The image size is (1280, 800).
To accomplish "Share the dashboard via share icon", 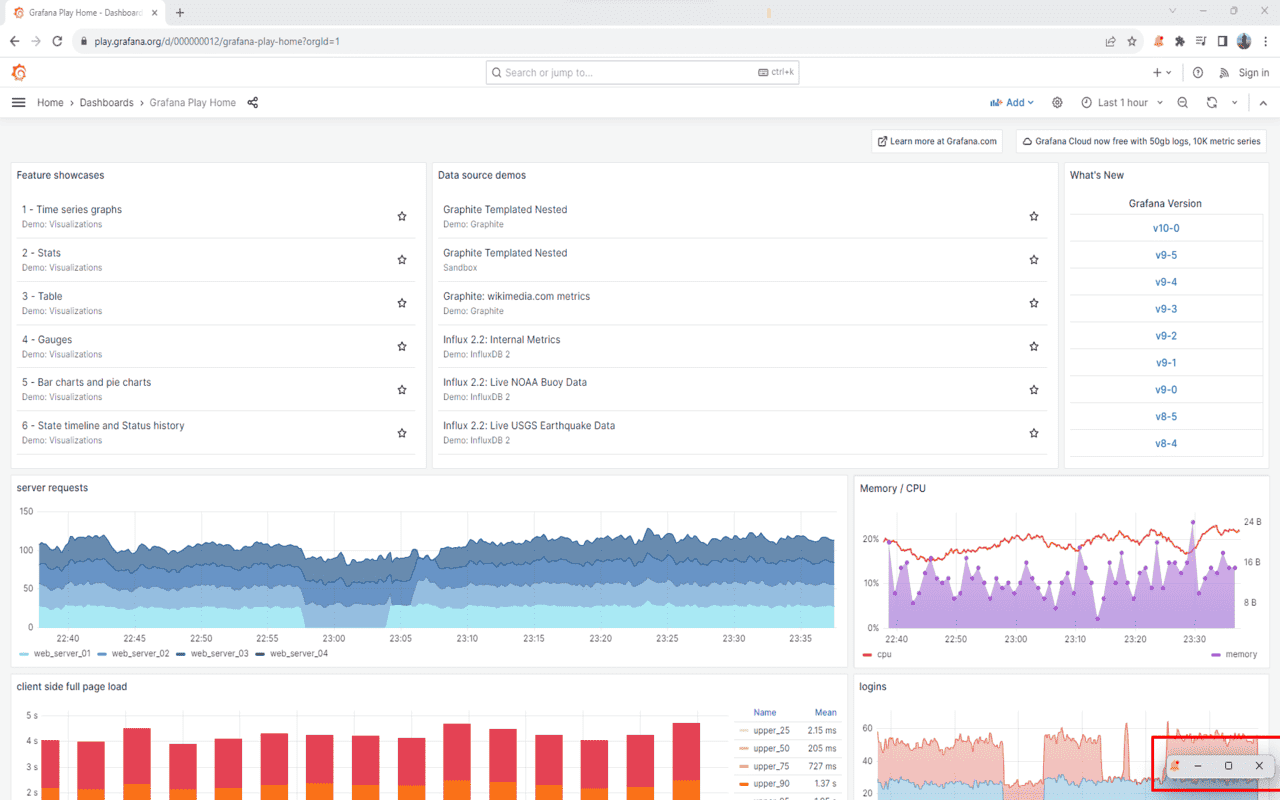I will (253, 102).
